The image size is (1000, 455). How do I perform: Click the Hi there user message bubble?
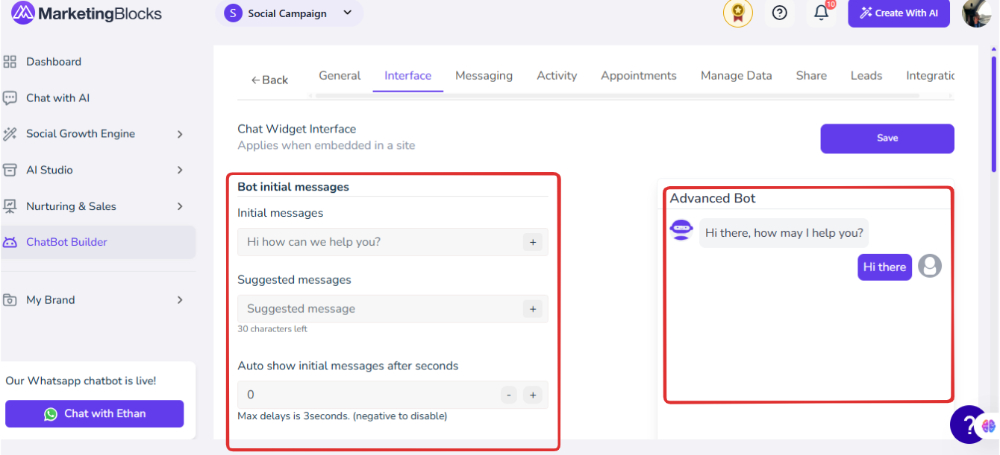click(x=885, y=267)
